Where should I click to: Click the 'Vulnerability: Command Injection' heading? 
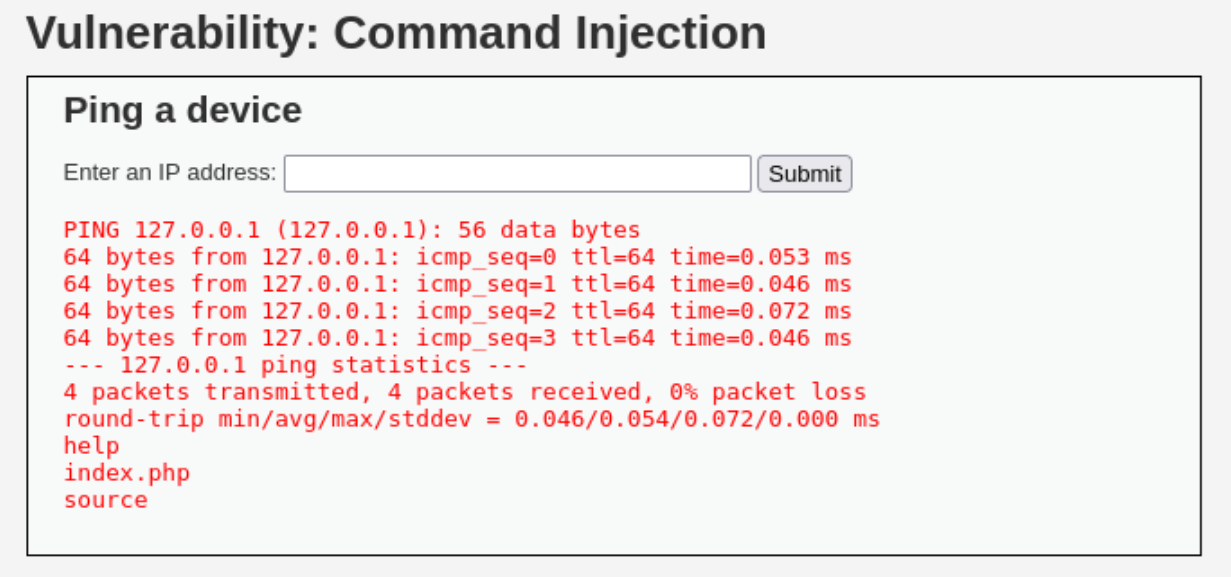(396, 33)
